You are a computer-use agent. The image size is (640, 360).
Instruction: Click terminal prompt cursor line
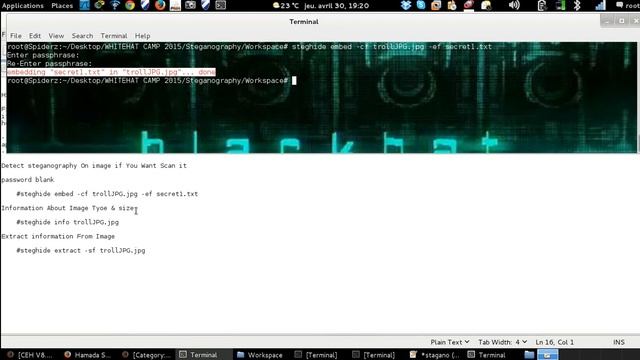pyautogui.click(x=151, y=81)
